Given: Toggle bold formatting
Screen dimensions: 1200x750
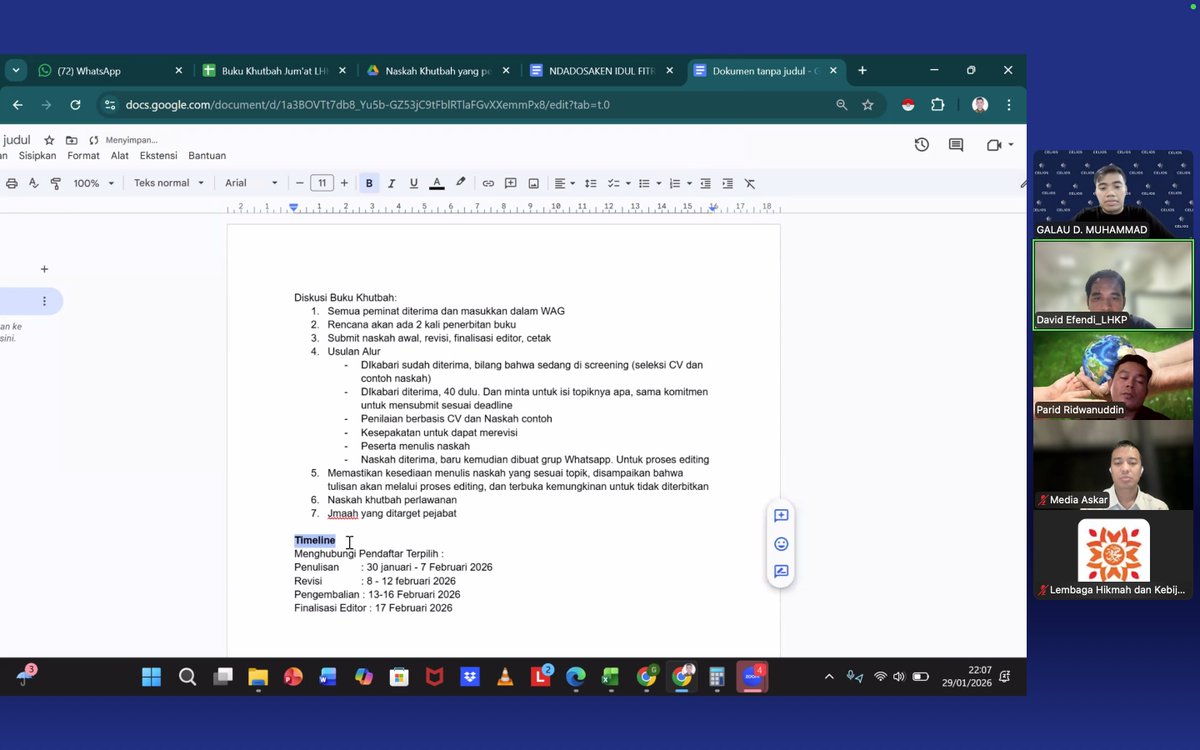Looking at the screenshot, I should 369,183.
